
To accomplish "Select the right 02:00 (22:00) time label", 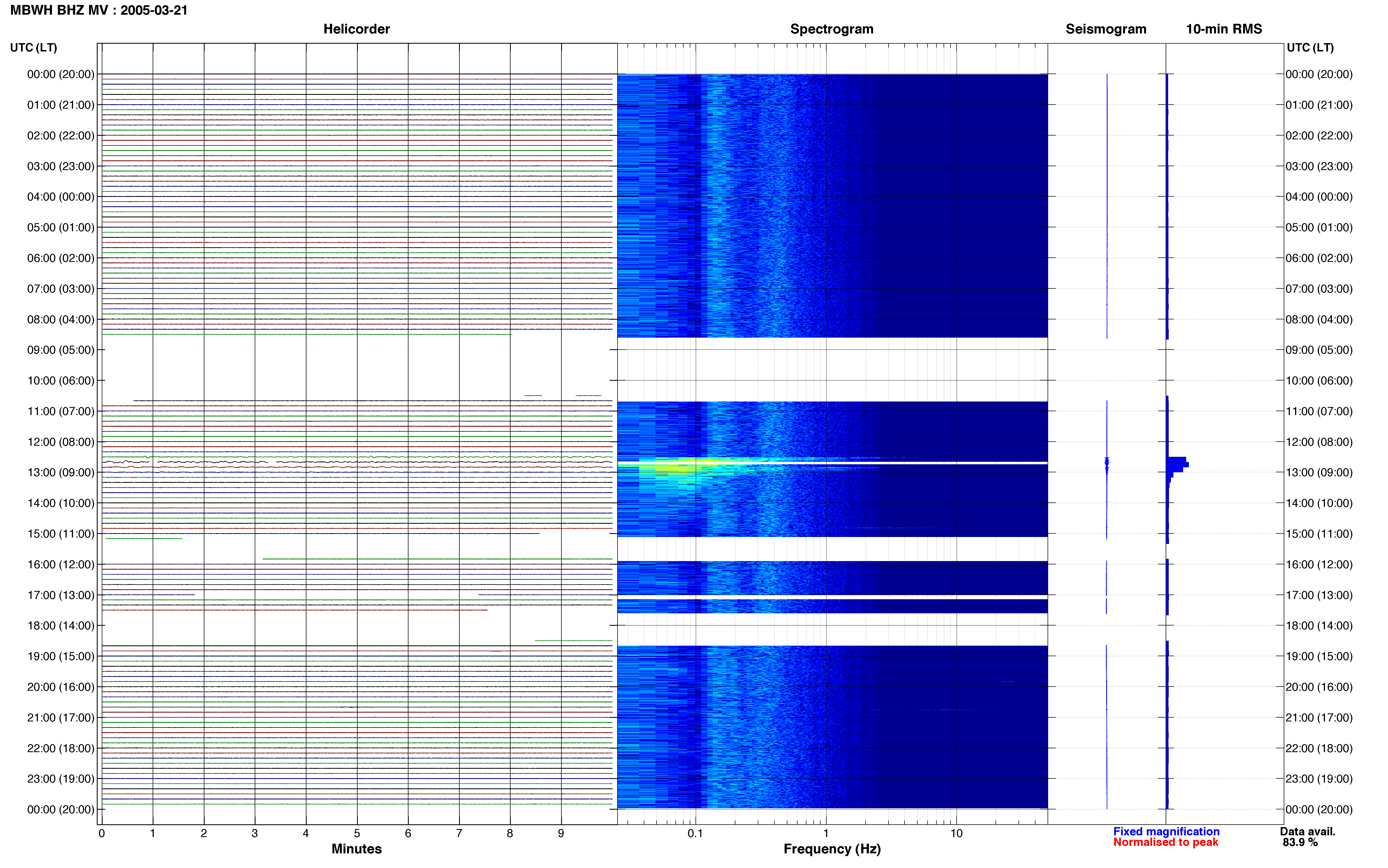I will pos(1319,135).
